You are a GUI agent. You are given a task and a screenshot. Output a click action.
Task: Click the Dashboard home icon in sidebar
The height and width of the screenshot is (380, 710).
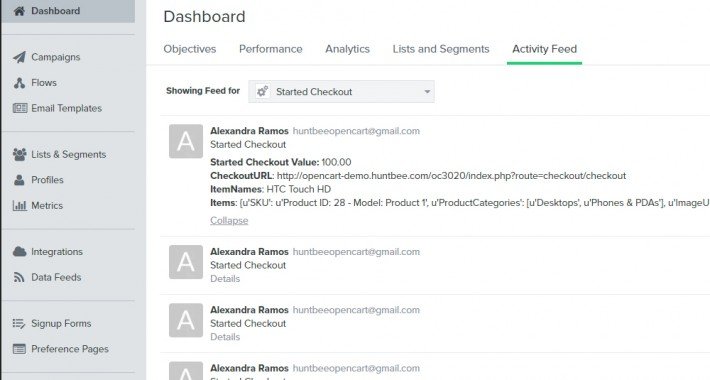coord(19,11)
